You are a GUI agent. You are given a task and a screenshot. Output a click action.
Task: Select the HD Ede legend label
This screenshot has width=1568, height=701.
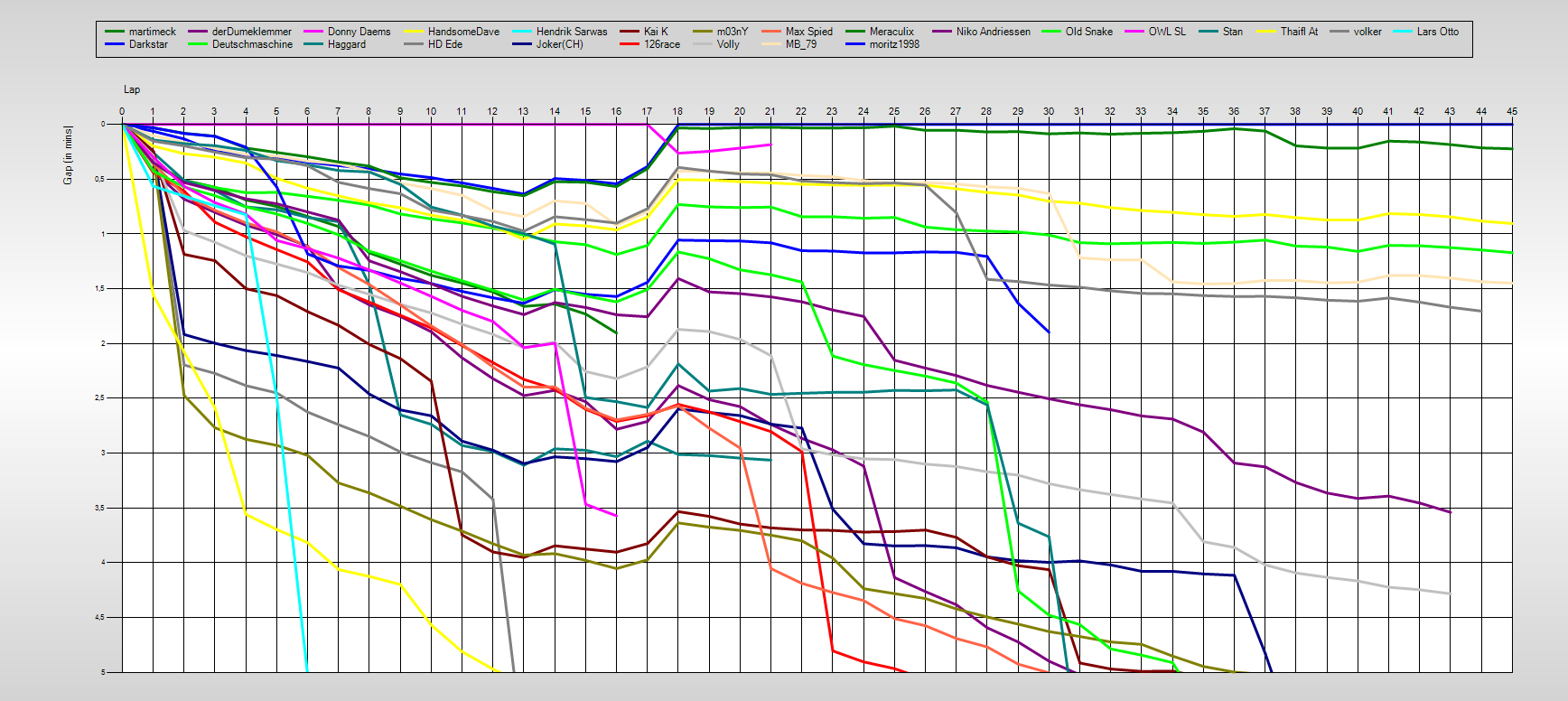click(445, 44)
